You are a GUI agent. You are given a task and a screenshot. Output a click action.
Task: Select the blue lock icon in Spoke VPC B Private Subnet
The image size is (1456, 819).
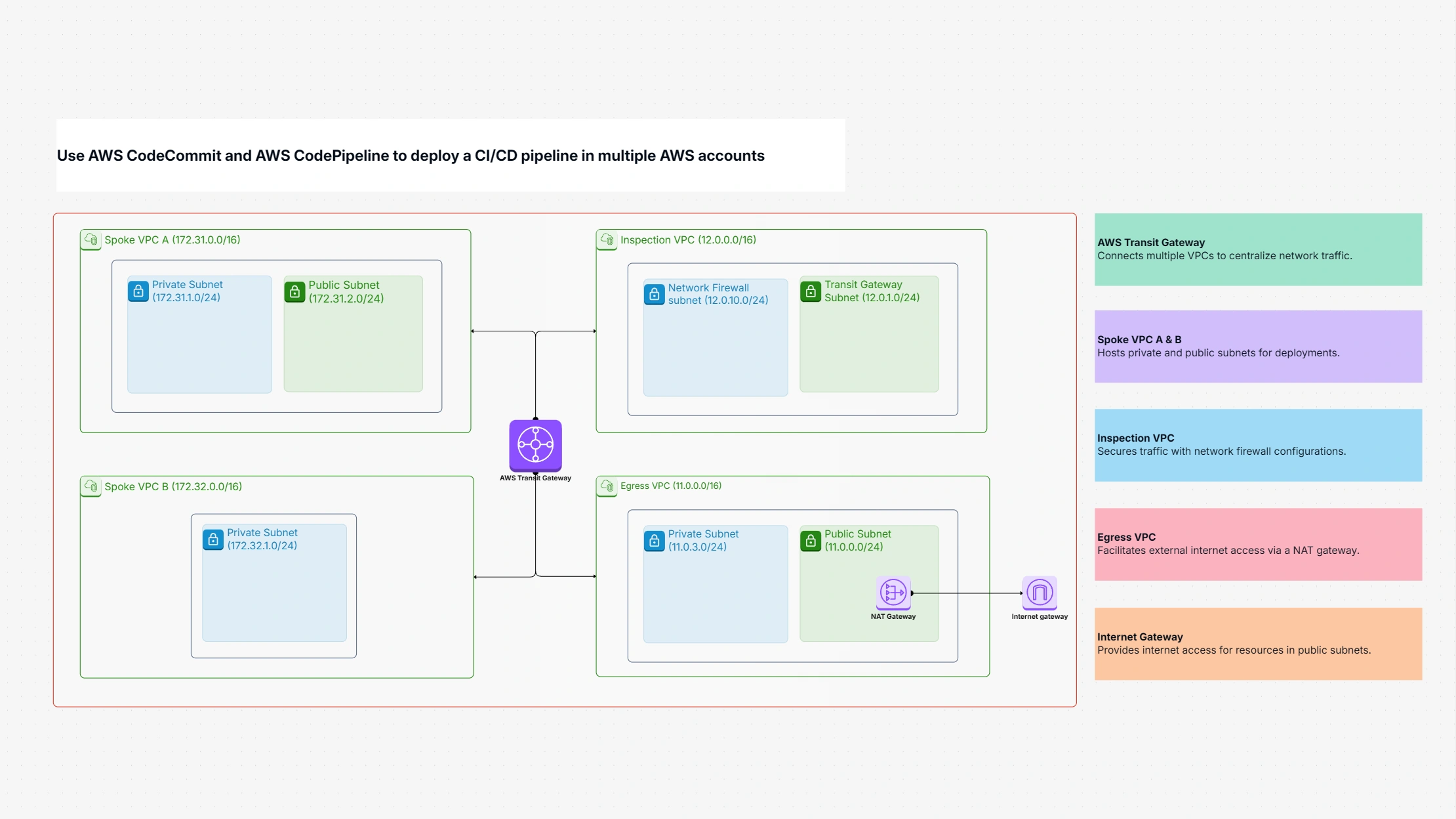(213, 539)
